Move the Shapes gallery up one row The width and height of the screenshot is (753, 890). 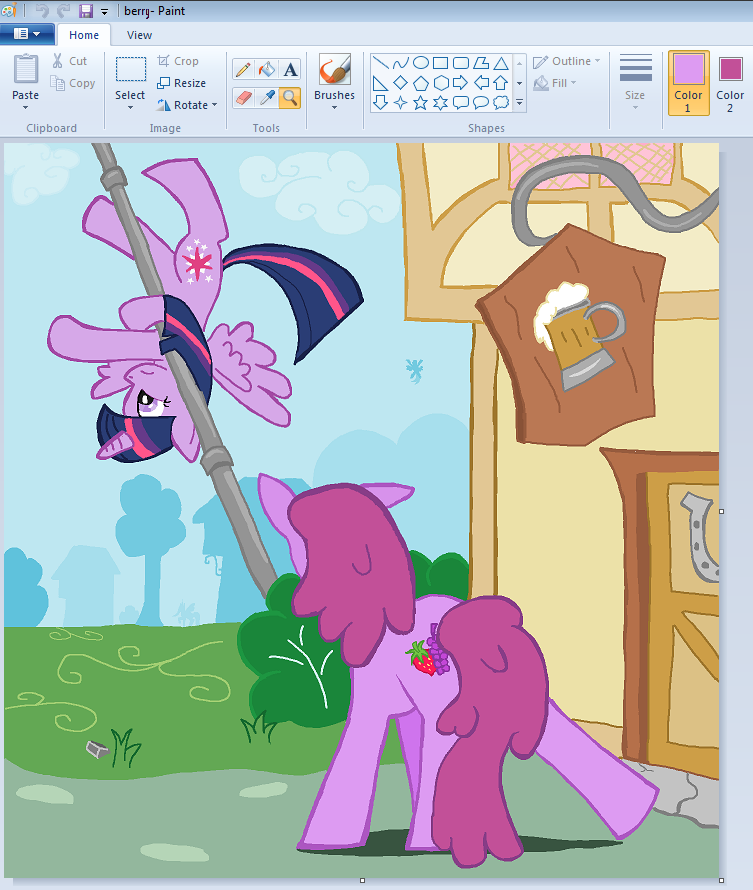[519, 63]
